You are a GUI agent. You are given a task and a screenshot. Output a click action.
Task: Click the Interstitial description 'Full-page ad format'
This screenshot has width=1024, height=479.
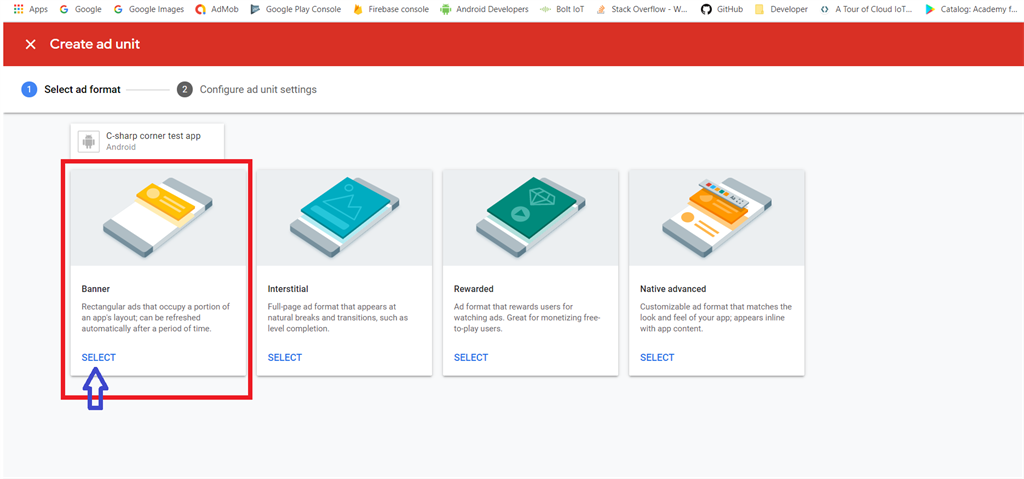(x=338, y=318)
